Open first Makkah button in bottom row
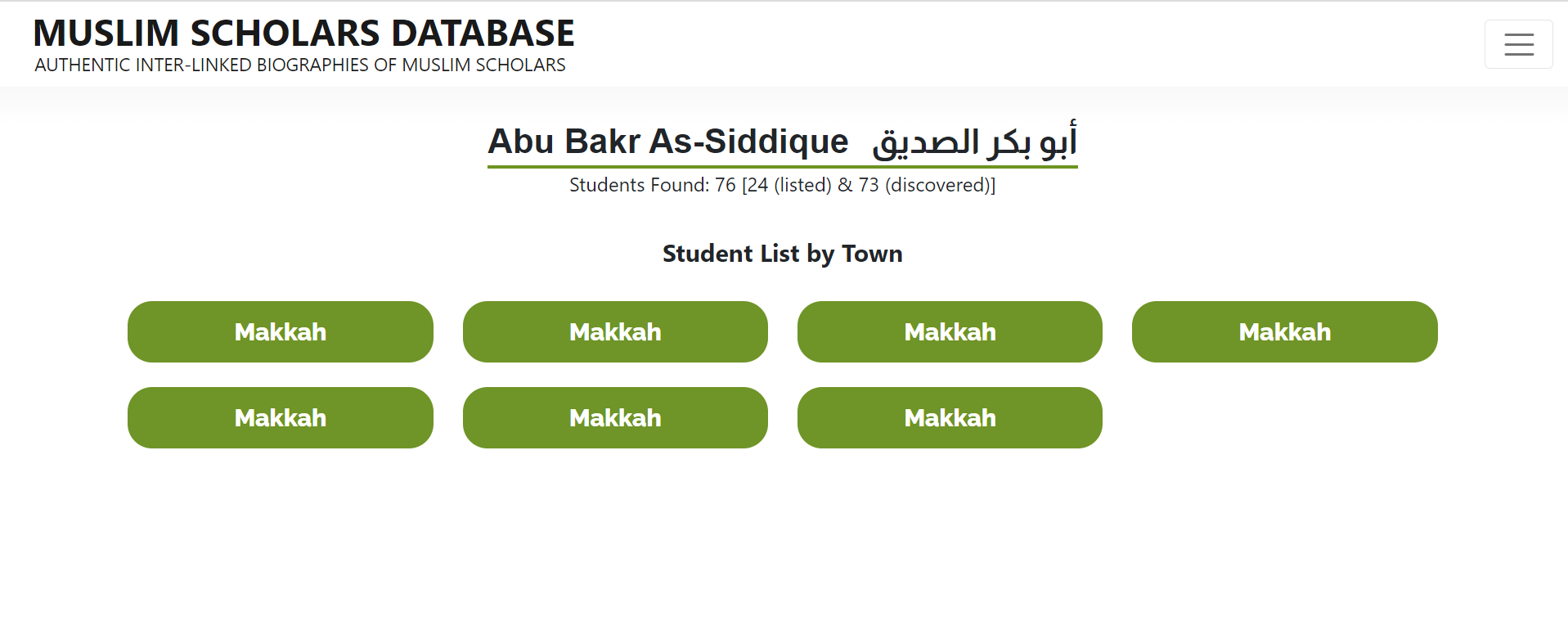This screenshot has width=1568, height=635. 281,417
